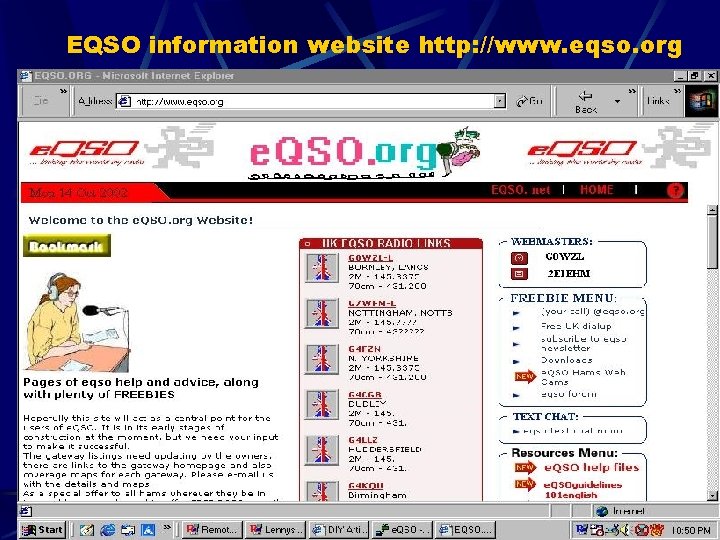Click the flag icon beside G0WZL-L
This screenshot has width=720, height=540.
click(321, 268)
